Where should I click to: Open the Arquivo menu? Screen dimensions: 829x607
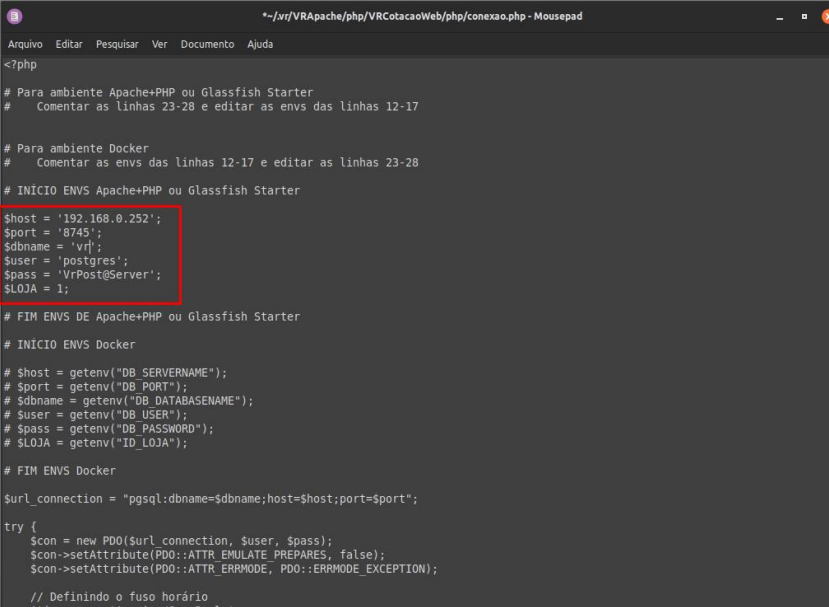(x=25, y=44)
